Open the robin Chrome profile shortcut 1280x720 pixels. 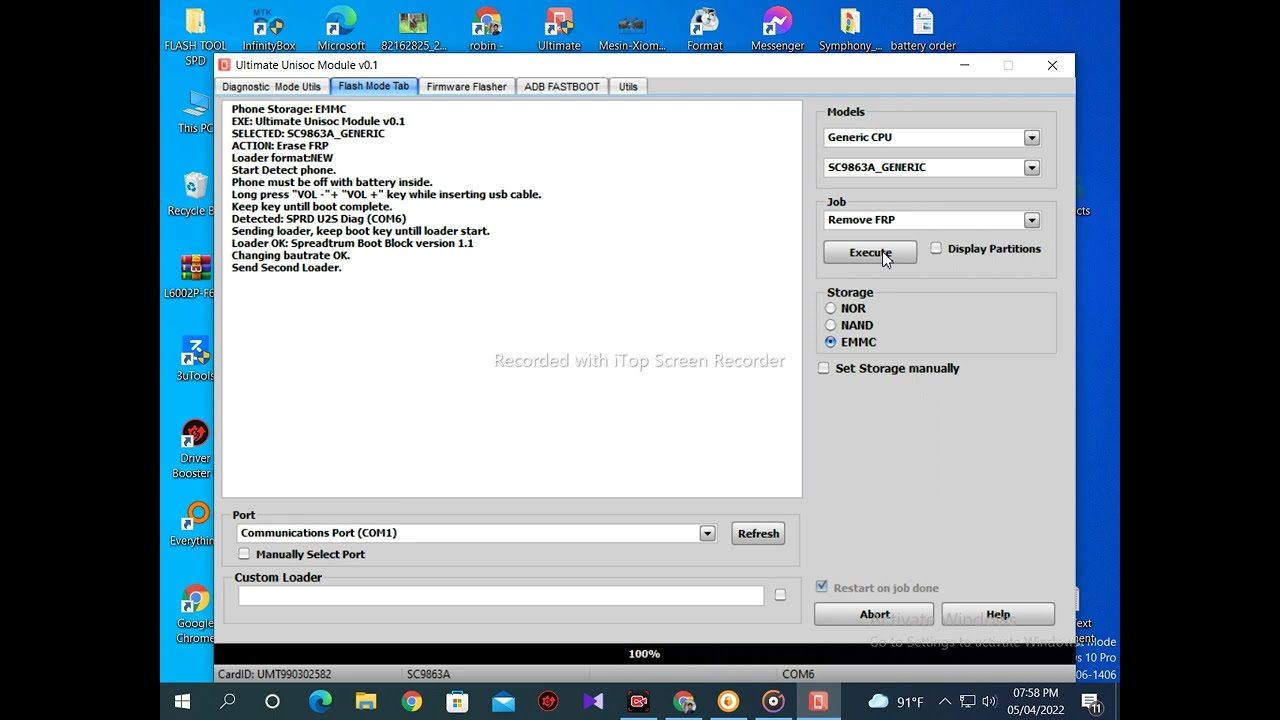click(487, 30)
